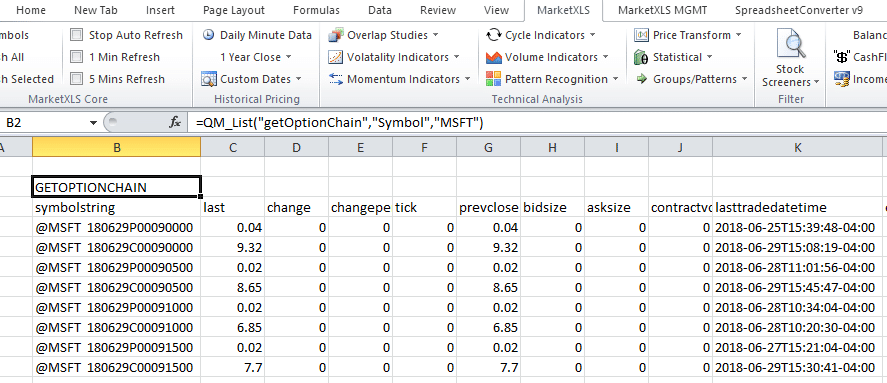Select cell @MSFT 180629C00090500

point(117,287)
